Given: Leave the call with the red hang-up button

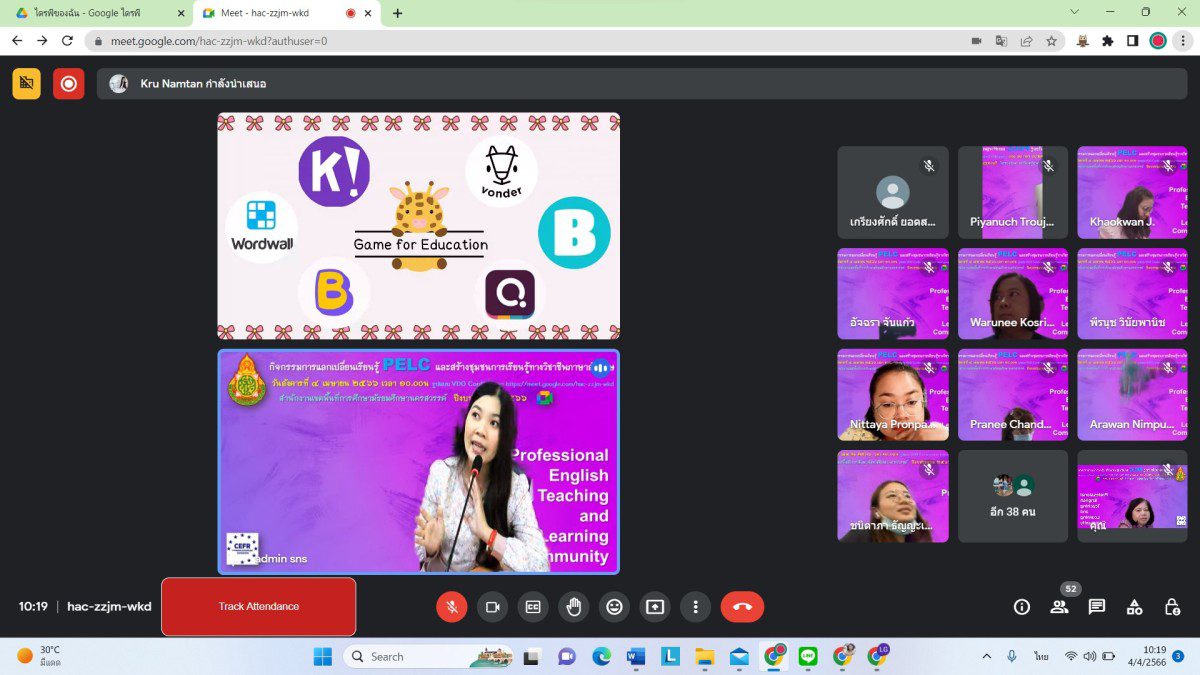Looking at the screenshot, I should 742,606.
